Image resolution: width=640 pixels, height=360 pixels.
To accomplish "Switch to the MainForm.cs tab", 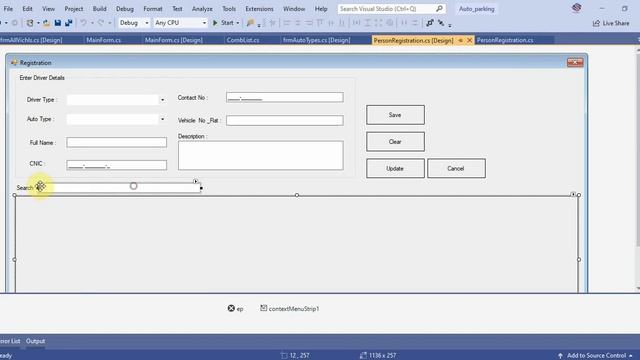I will [x=103, y=40].
